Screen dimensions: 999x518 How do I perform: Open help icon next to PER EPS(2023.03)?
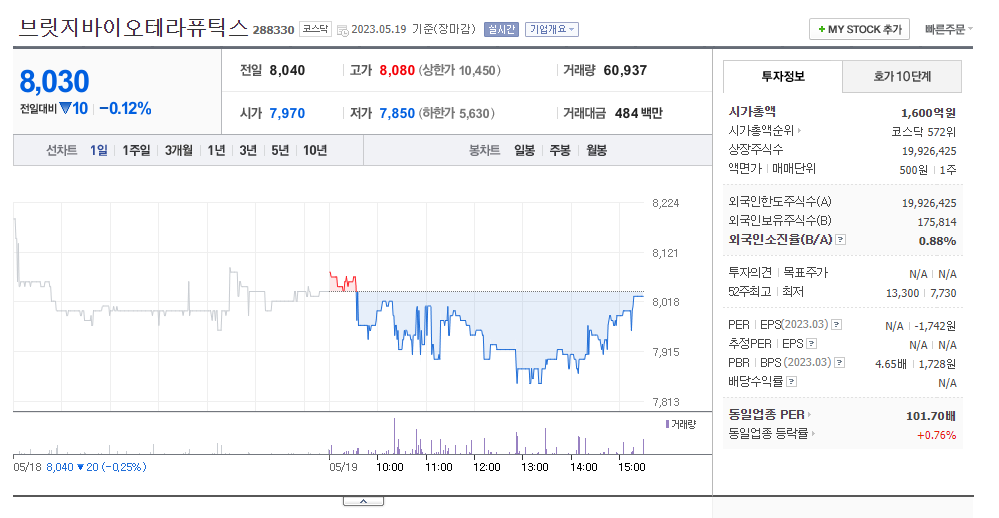pos(837,324)
